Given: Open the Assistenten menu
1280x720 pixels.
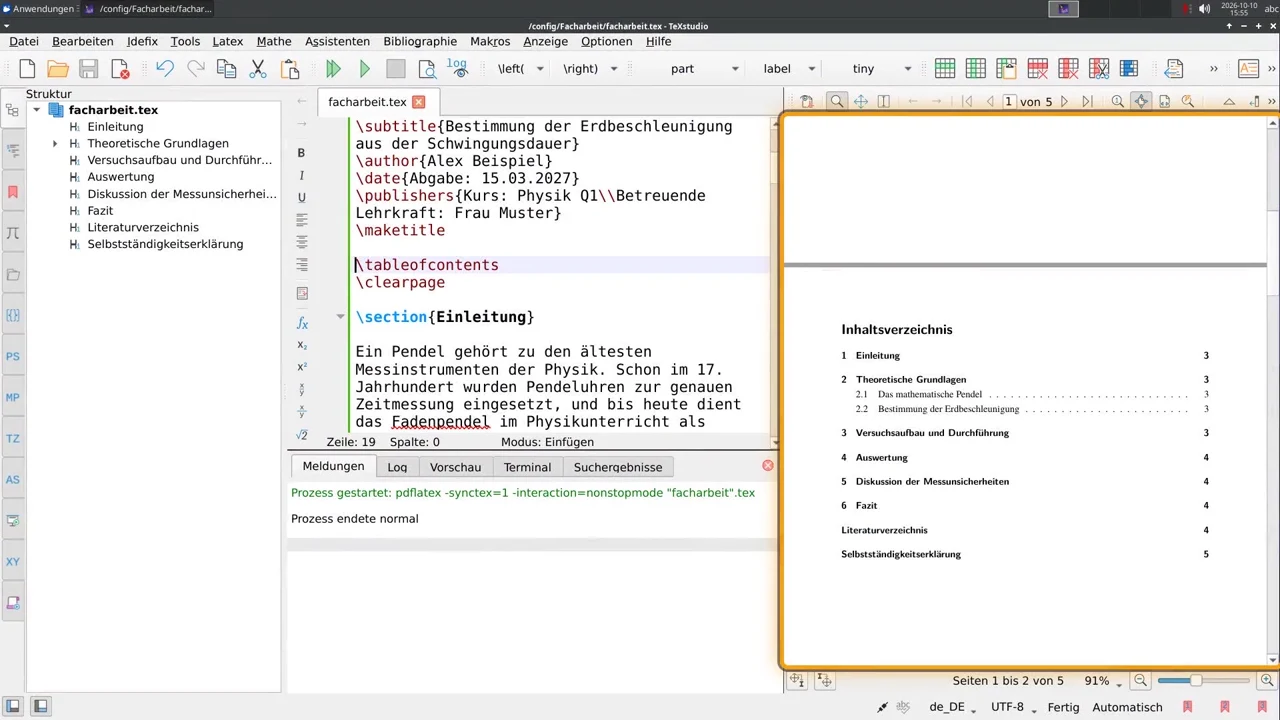Looking at the screenshot, I should (337, 41).
